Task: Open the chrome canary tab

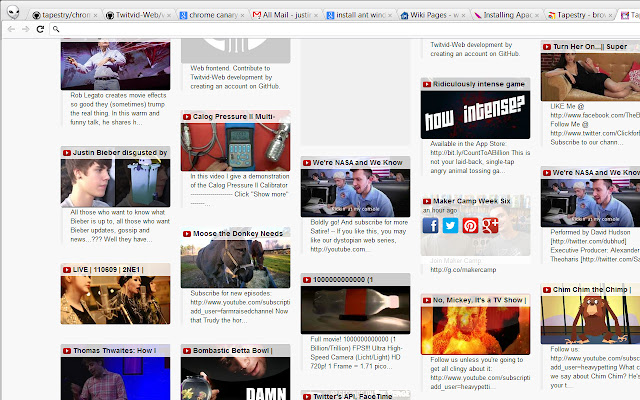Action: (212, 15)
